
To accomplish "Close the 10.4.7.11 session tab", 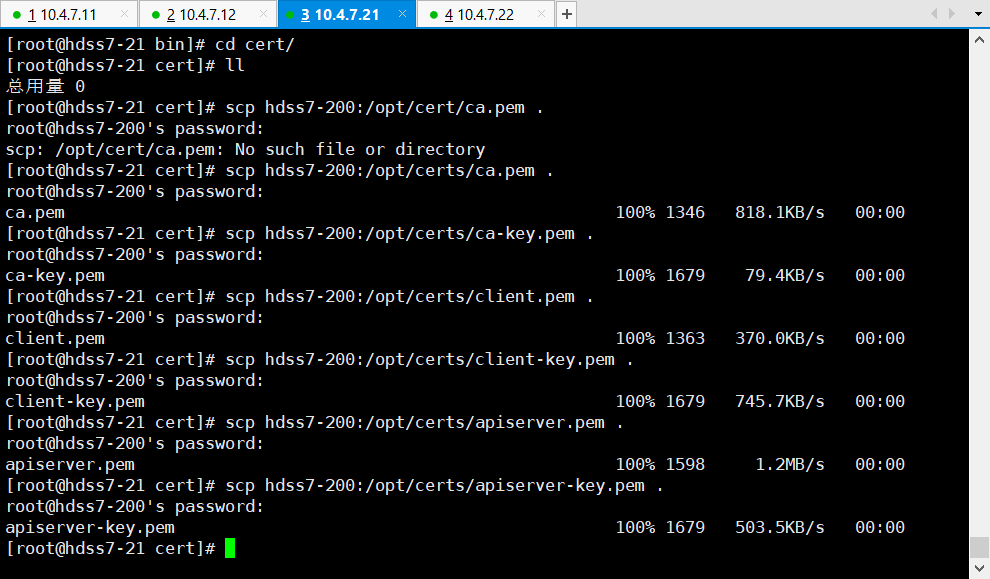I will [x=124, y=14].
